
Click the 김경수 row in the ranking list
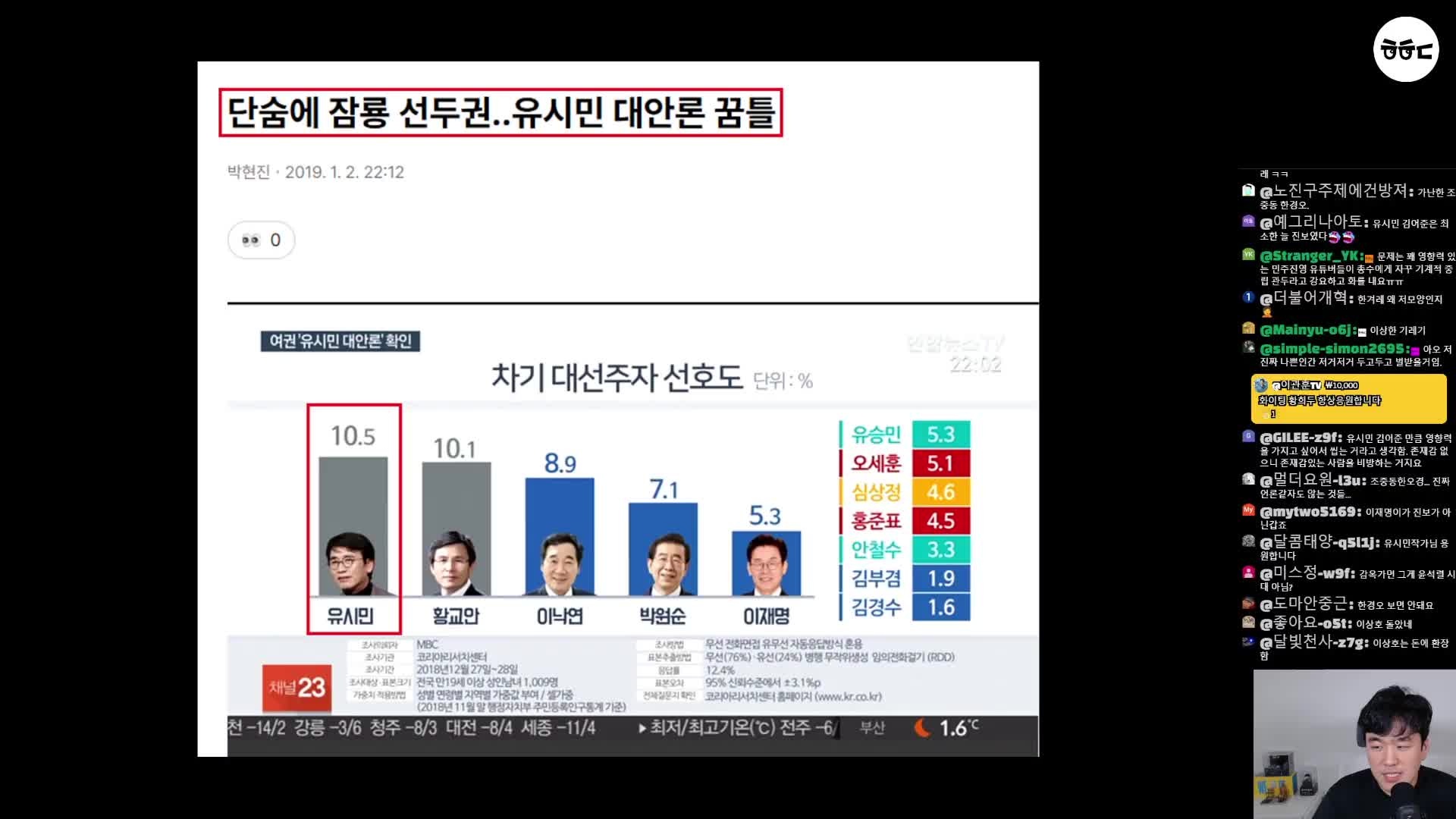click(905, 607)
